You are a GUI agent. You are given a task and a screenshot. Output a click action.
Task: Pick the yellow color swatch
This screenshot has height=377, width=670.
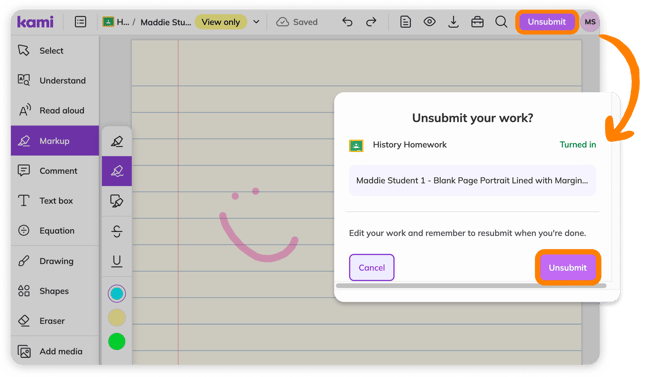pos(117,318)
